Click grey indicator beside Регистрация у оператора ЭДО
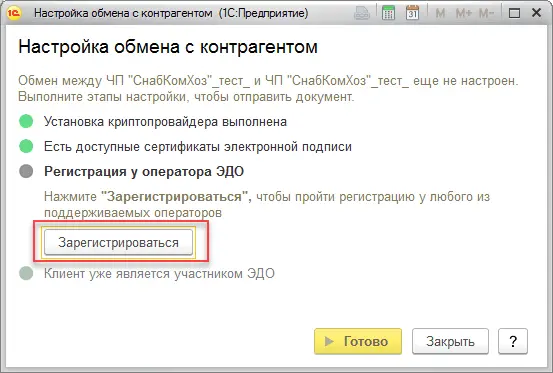 (26, 171)
